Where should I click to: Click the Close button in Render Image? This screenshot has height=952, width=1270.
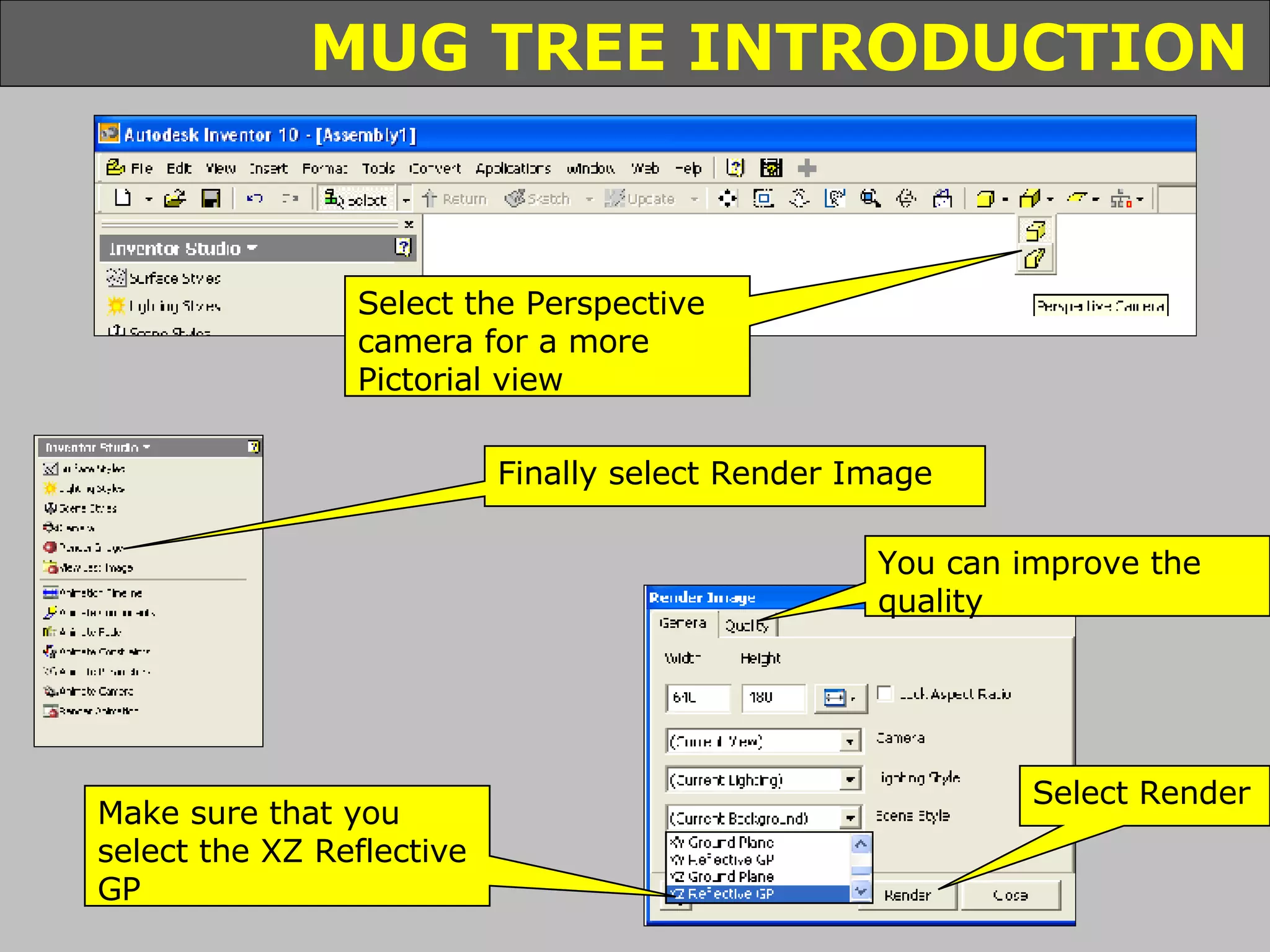click(x=1010, y=896)
